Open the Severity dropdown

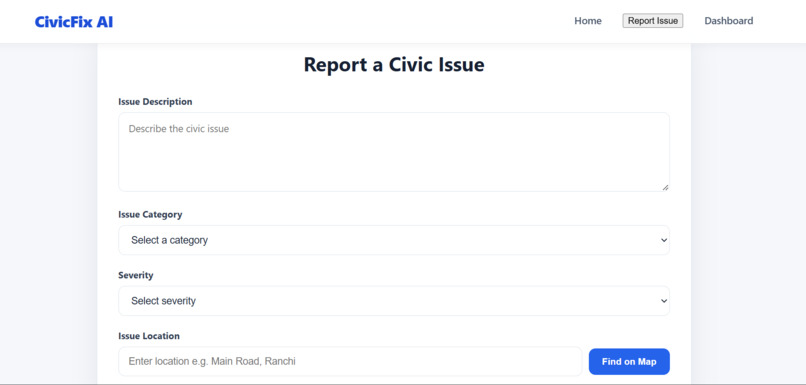(x=394, y=301)
